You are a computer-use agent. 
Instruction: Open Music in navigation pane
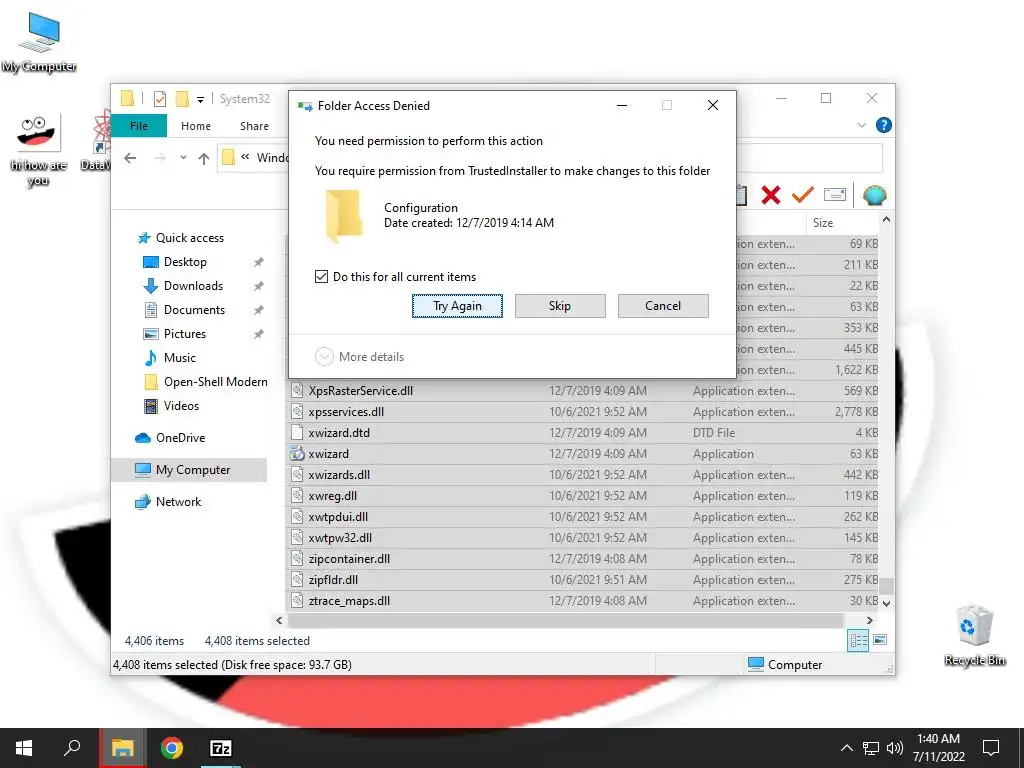(180, 358)
